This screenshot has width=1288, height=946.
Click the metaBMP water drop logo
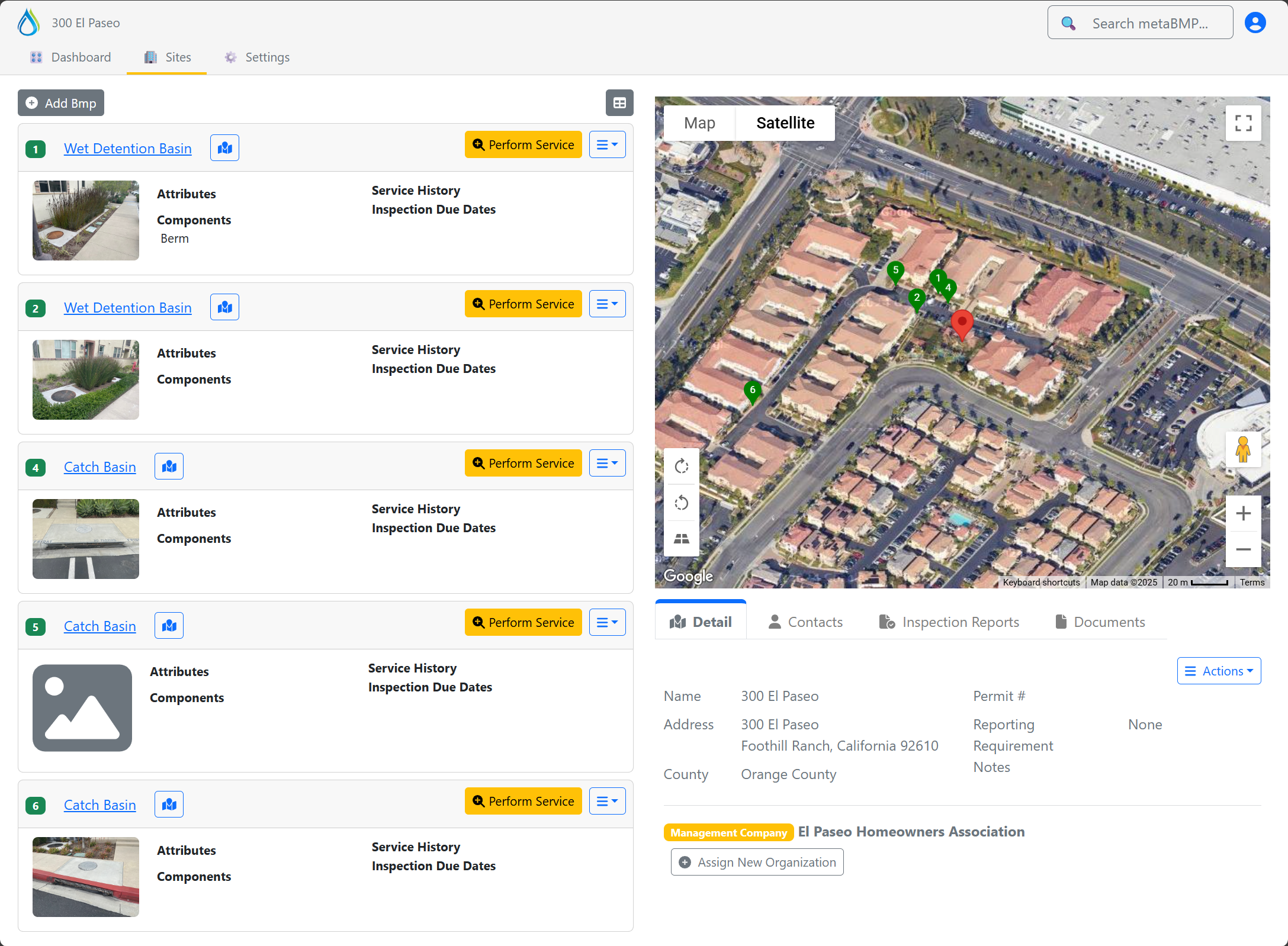click(x=28, y=22)
